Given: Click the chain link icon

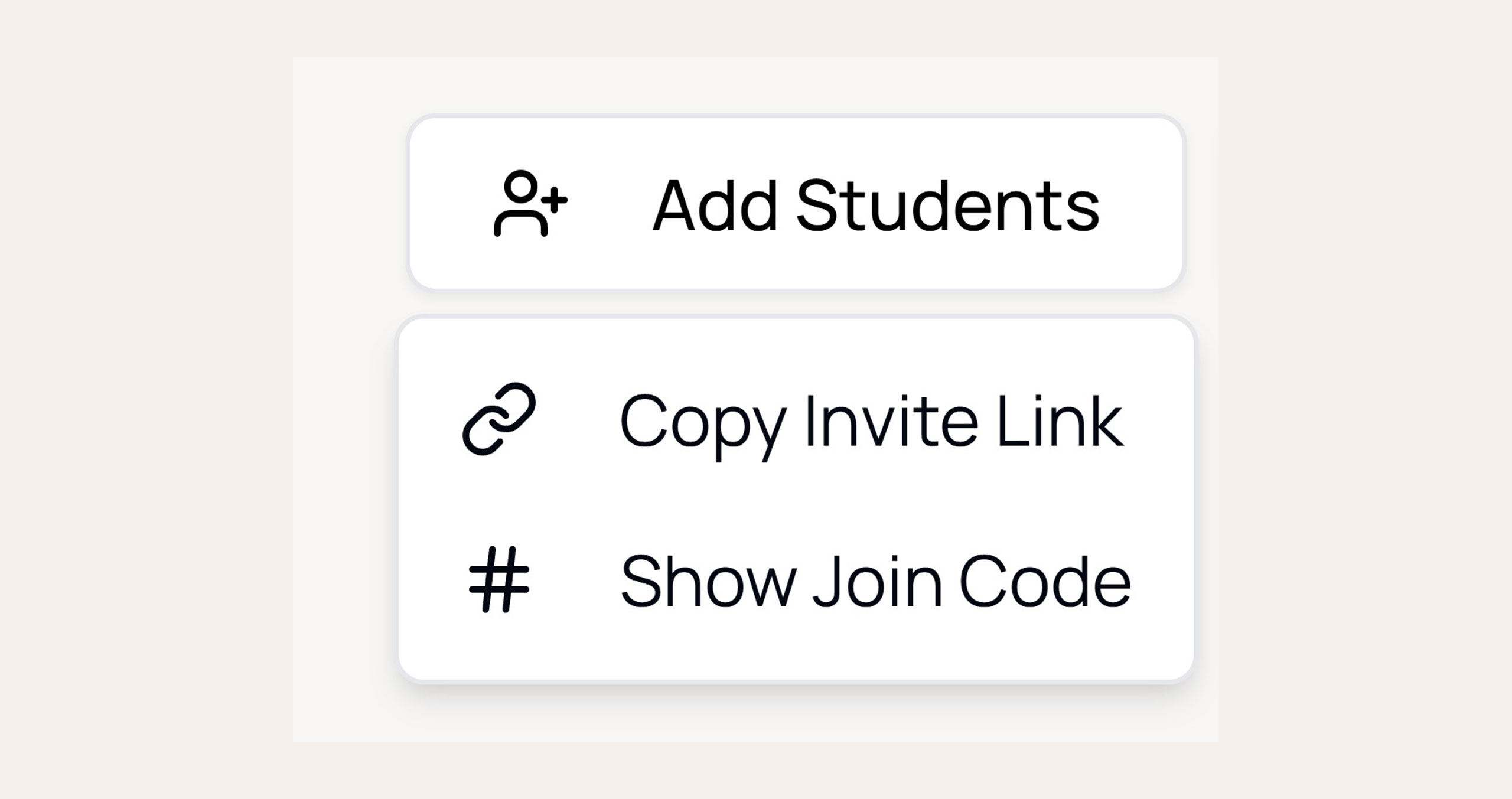Looking at the screenshot, I should pos(499,419).
